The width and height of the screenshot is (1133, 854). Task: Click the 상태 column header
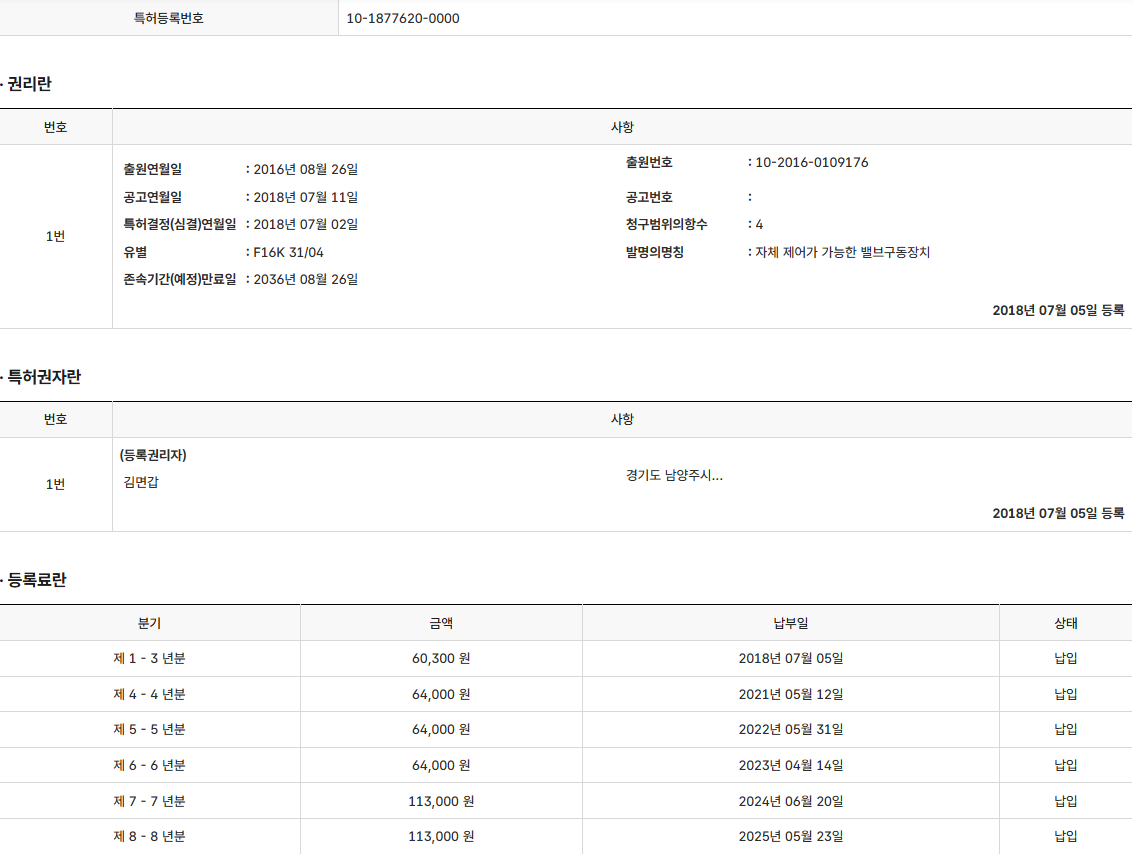coord(1065,623)
